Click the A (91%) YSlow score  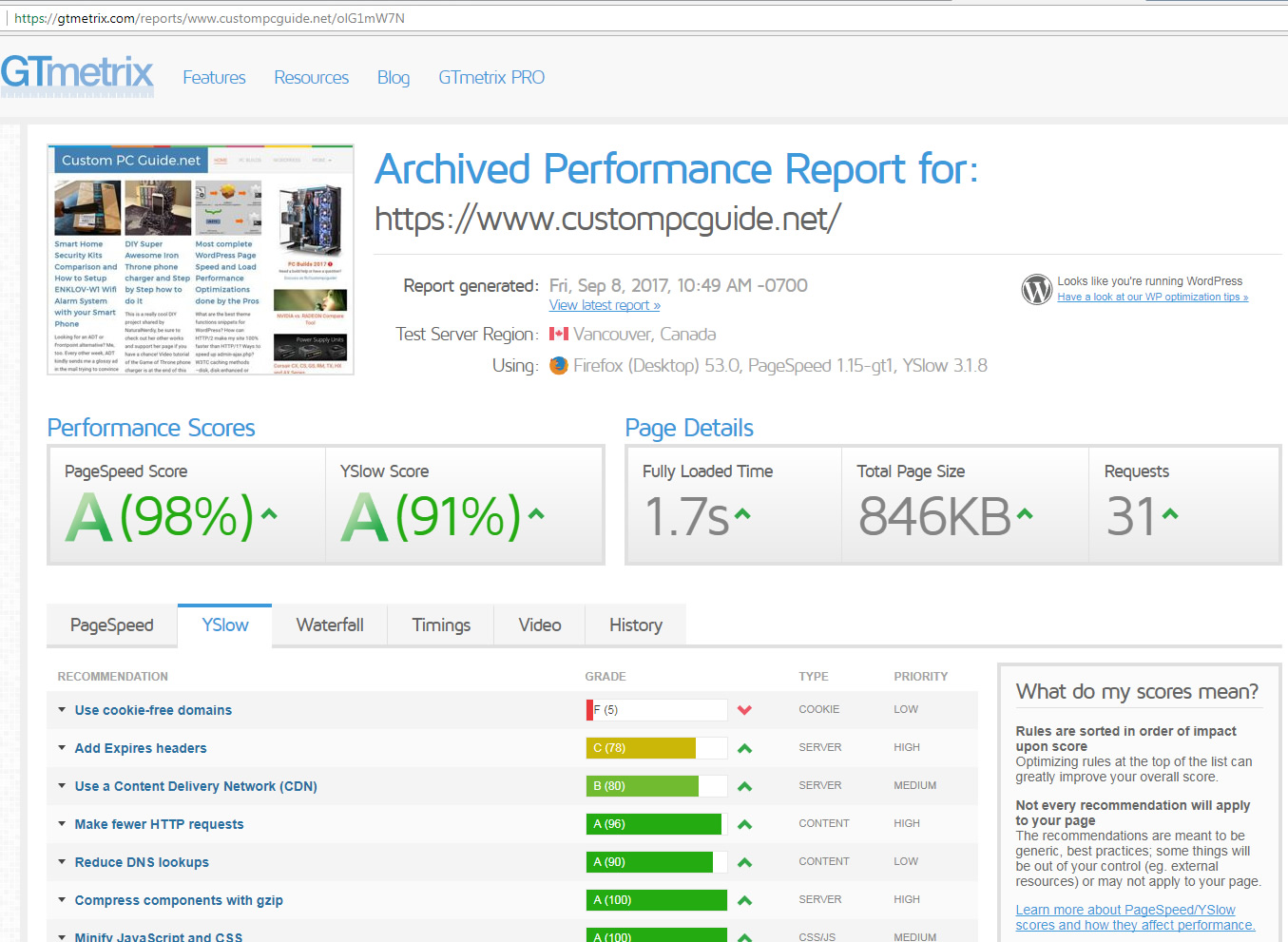(x=432, y=516)
